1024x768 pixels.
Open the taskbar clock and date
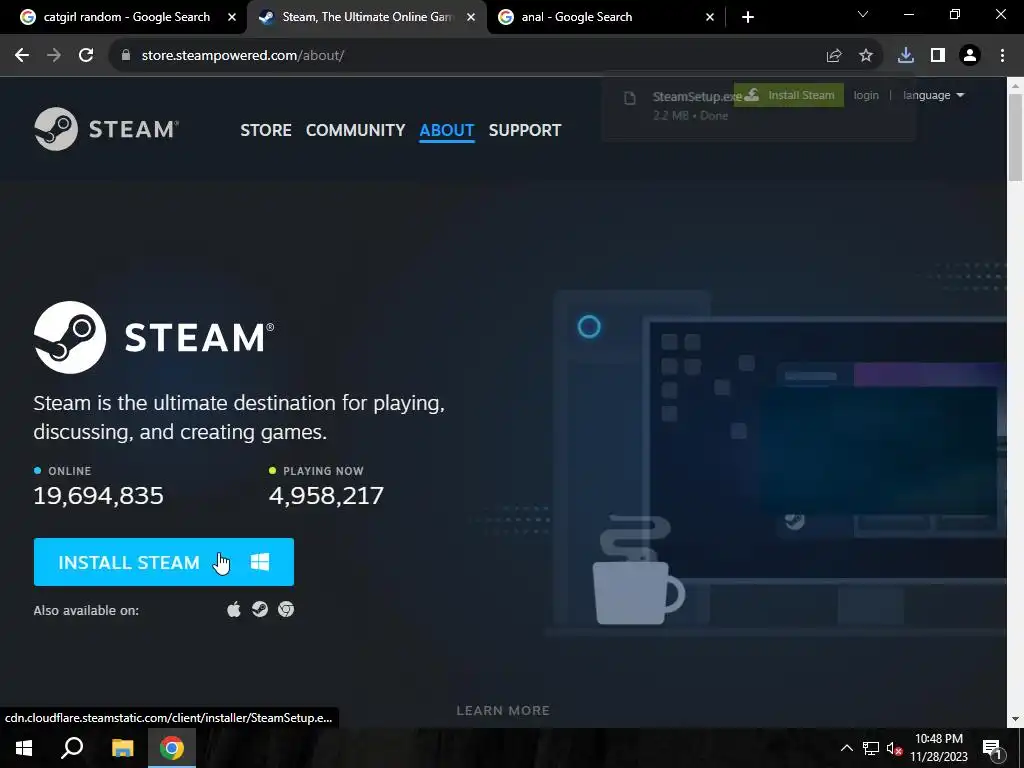(939, 748)
